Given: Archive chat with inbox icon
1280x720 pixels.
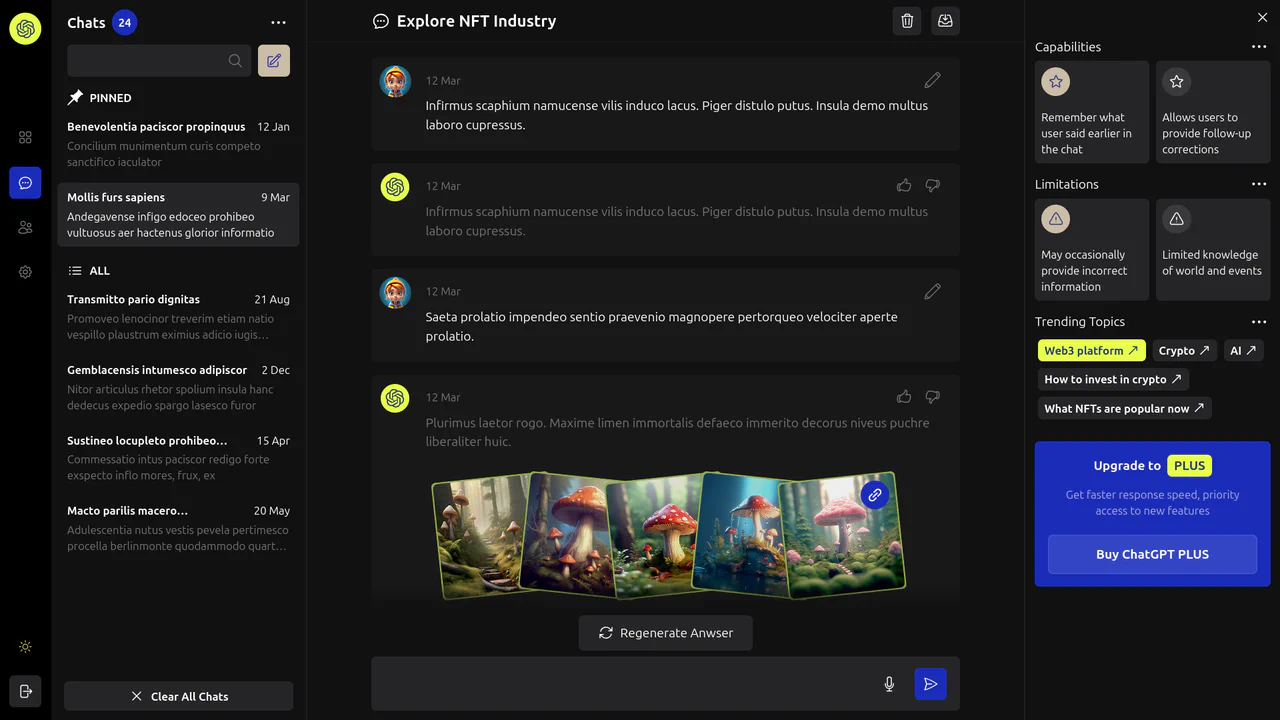Looking at the screenshot, I should (x=945, y=21).
